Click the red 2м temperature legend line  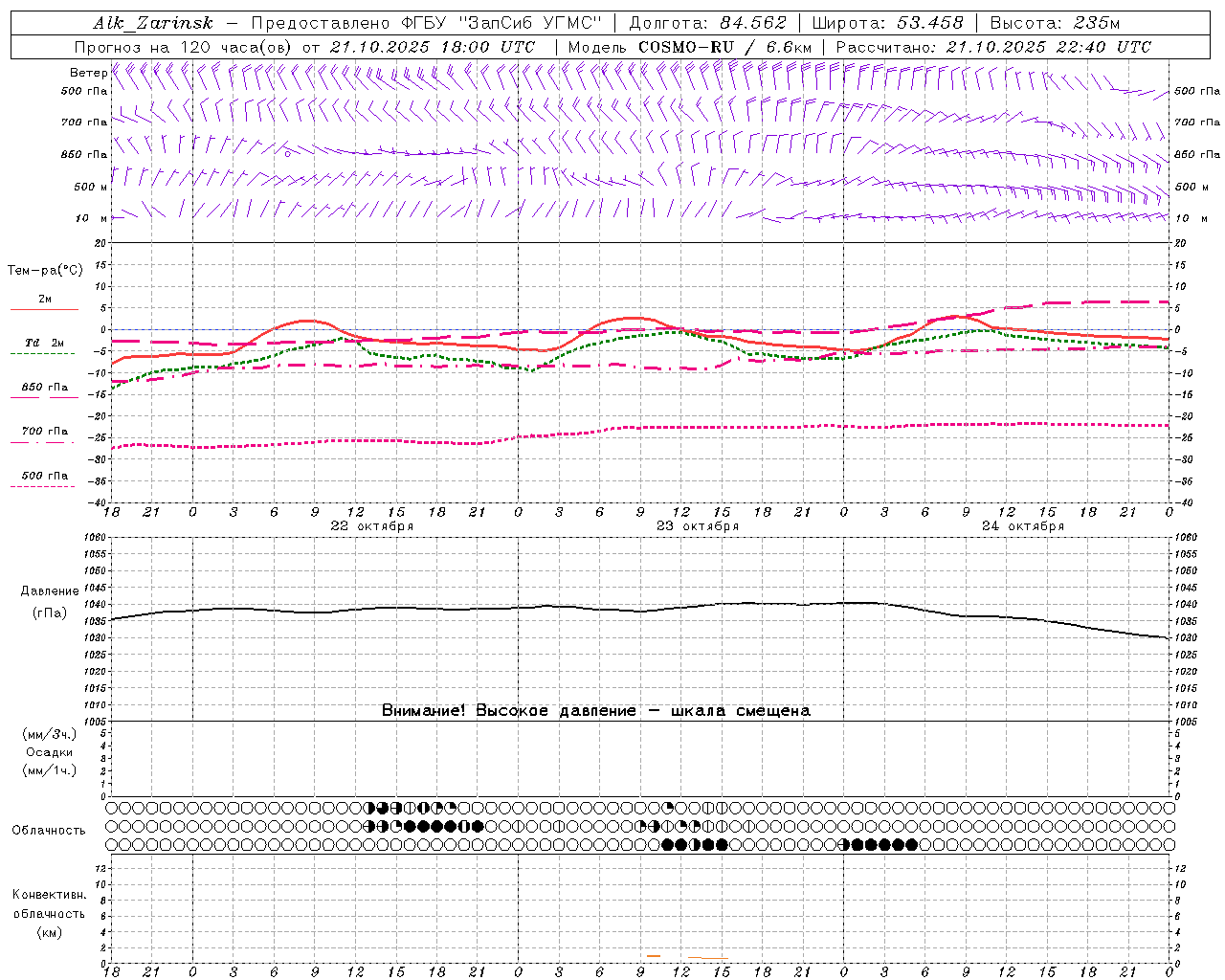coord(44,309)
